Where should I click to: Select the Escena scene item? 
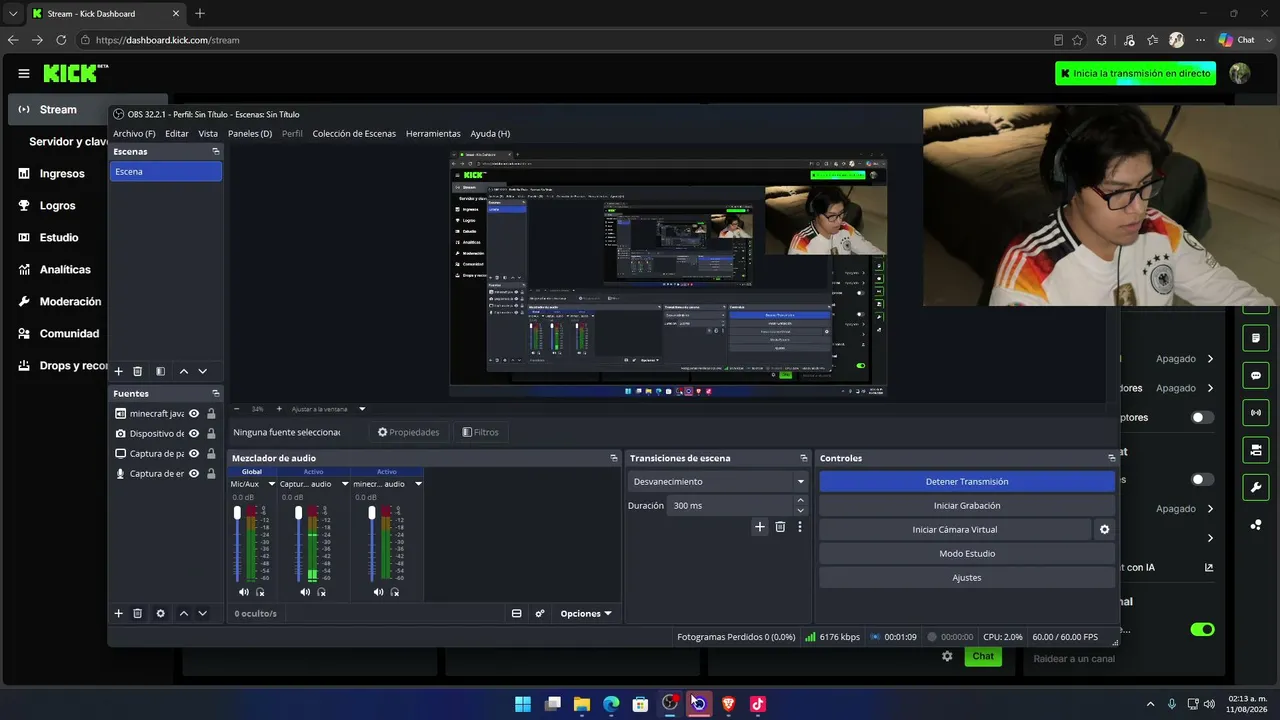click(x=166, y=172)
